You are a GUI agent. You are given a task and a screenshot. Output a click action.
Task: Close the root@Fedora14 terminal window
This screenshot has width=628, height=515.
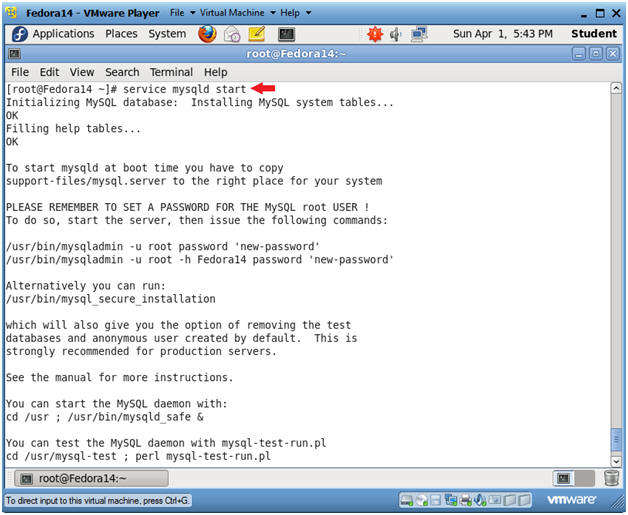(613, 53)
